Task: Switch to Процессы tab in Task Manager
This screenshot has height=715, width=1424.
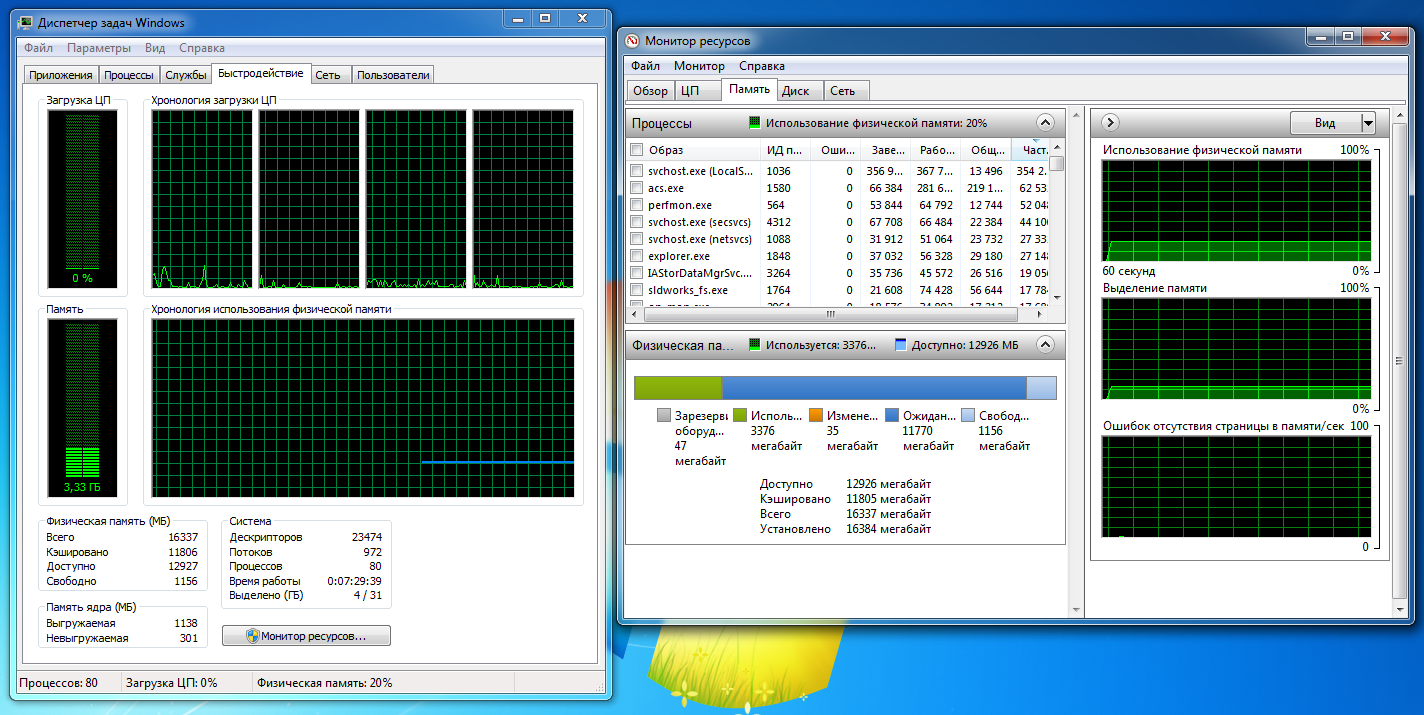Action: point(129,75)
